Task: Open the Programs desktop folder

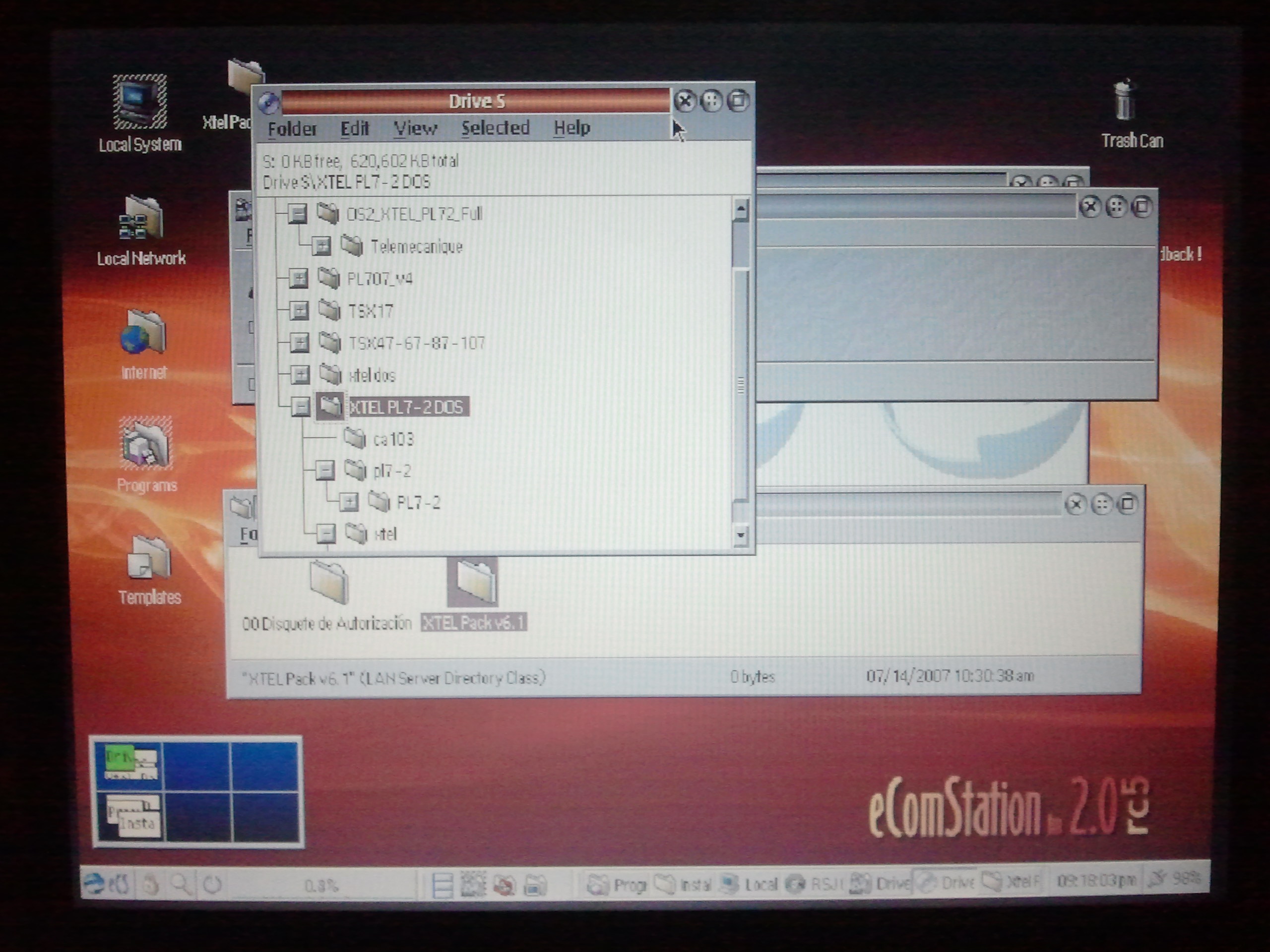Action: pos(145,444)
